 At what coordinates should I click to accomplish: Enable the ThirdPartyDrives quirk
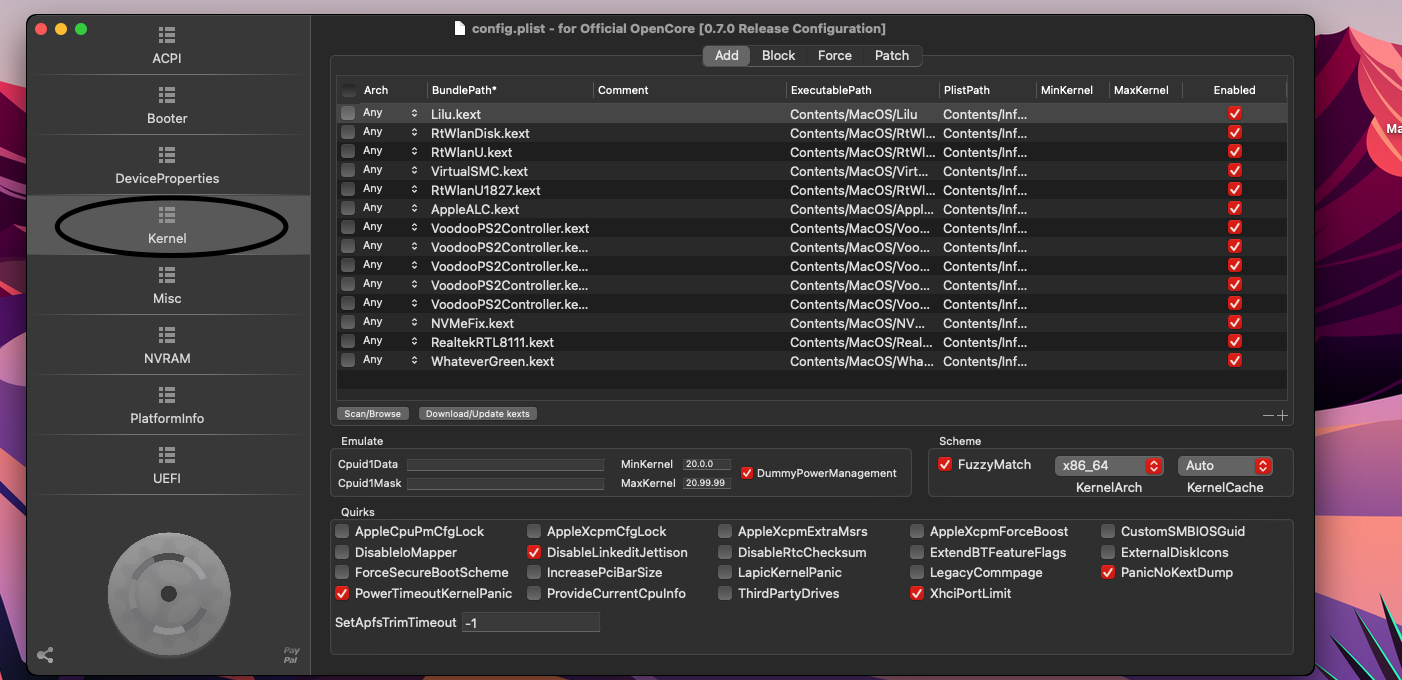(x=726, y=593)
